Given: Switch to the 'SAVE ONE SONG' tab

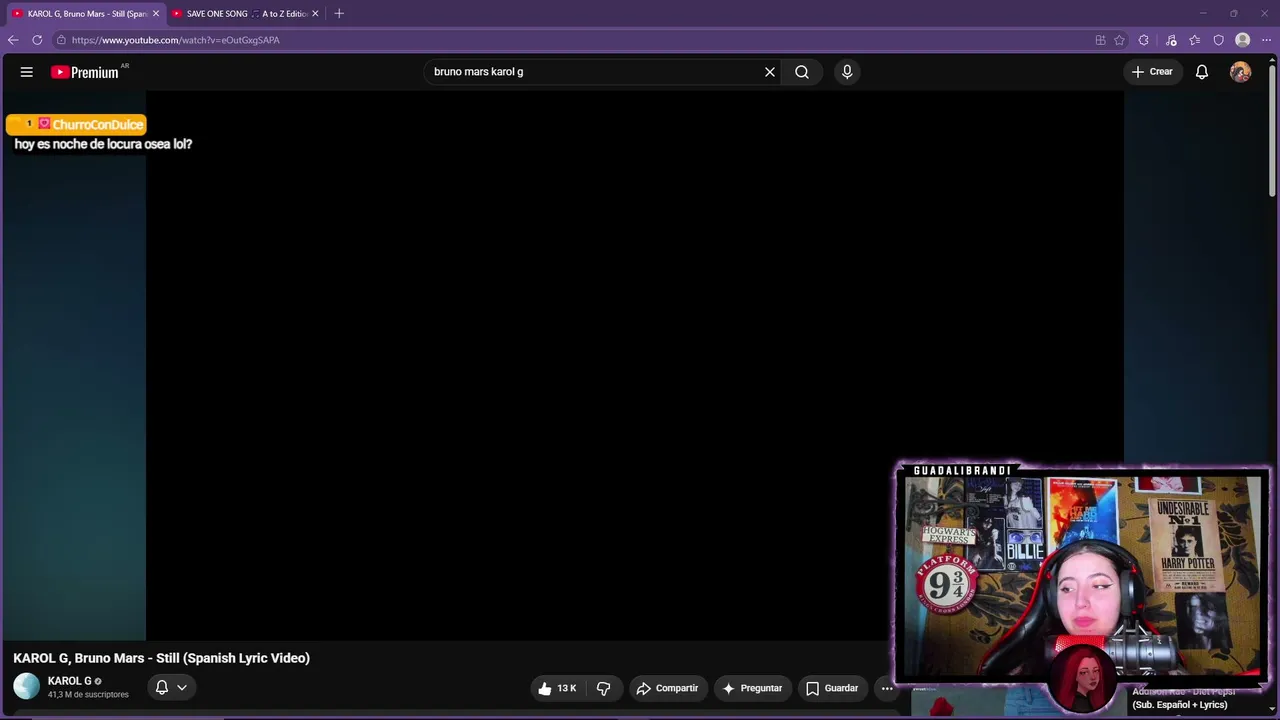Looking at the screenshot, I should (246, 14).
